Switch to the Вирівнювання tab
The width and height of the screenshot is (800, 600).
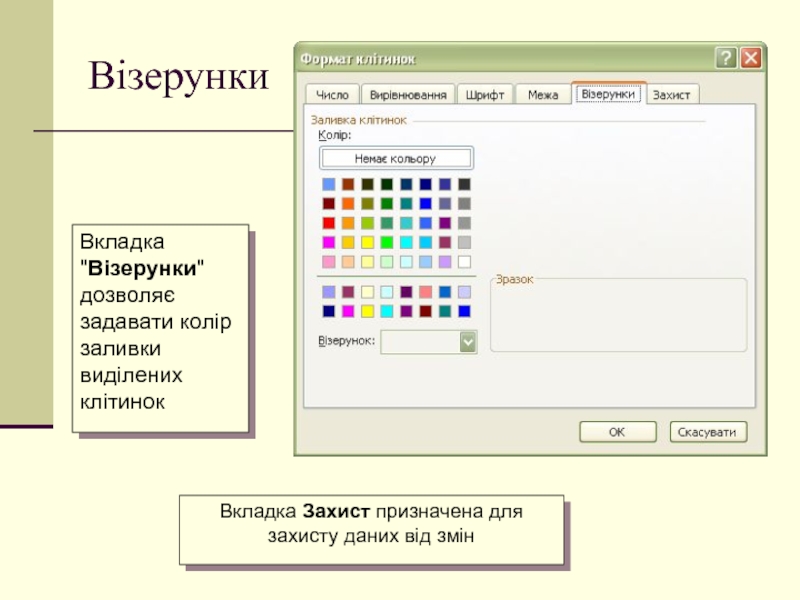[408, 95]
